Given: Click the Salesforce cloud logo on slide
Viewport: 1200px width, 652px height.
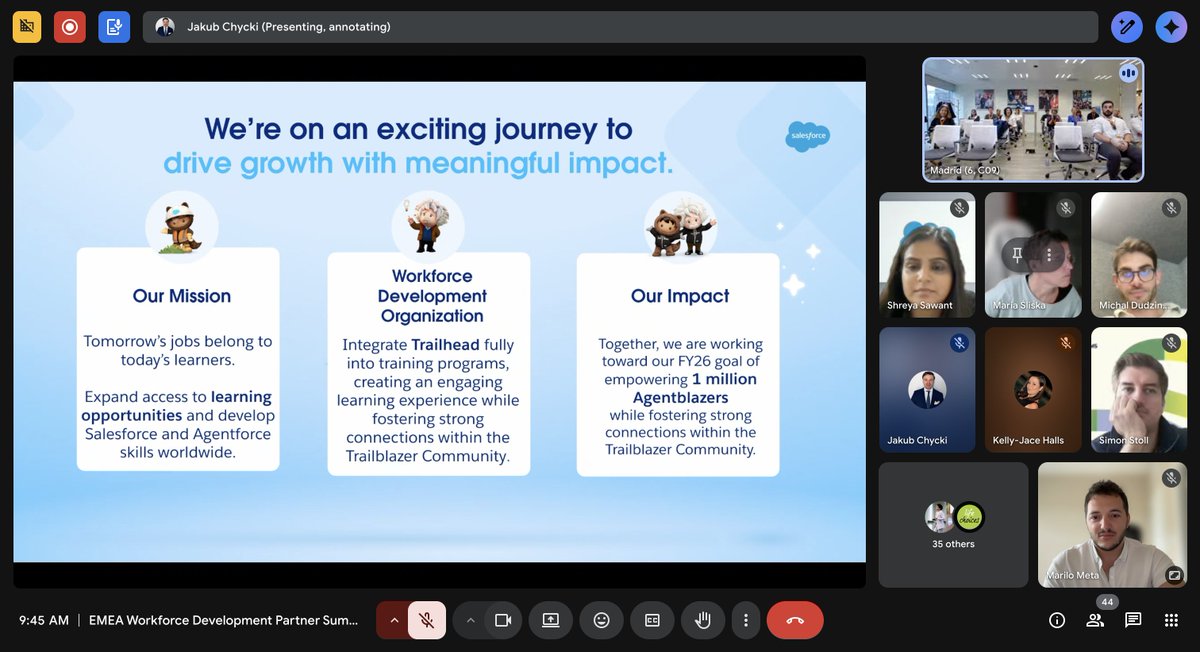Looking at the screenshot, I should 807,135.
